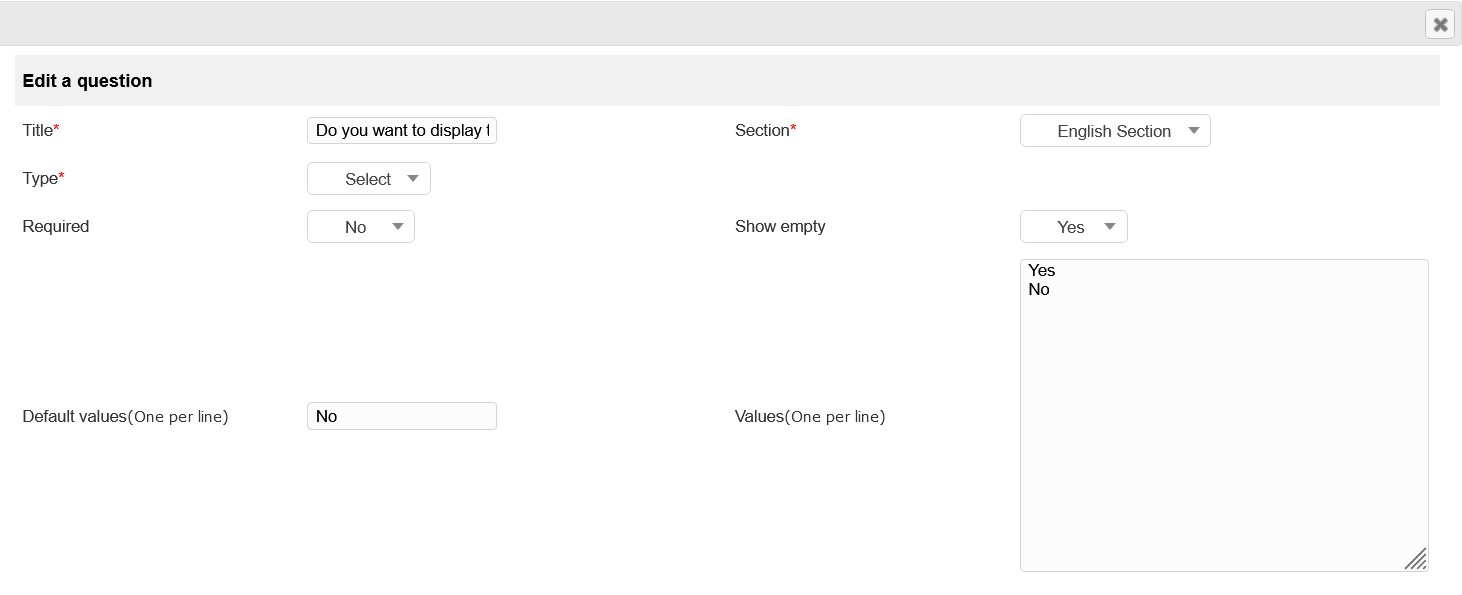Open the Show empty dropdown set to Yes
This screenshot has height=595, width=1462.
coord(1073,226)
